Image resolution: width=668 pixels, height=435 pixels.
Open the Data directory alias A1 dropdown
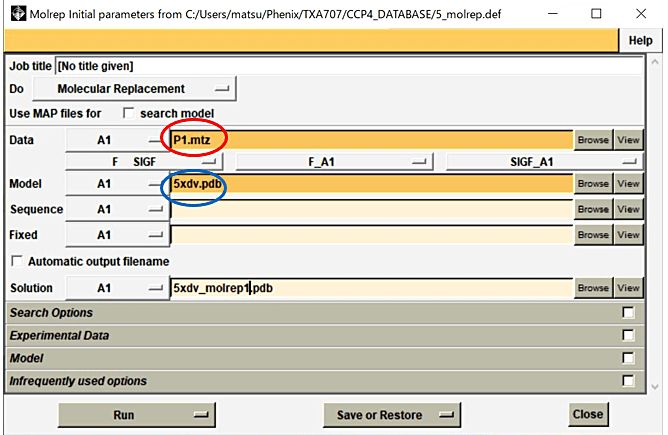pos(117,140)
